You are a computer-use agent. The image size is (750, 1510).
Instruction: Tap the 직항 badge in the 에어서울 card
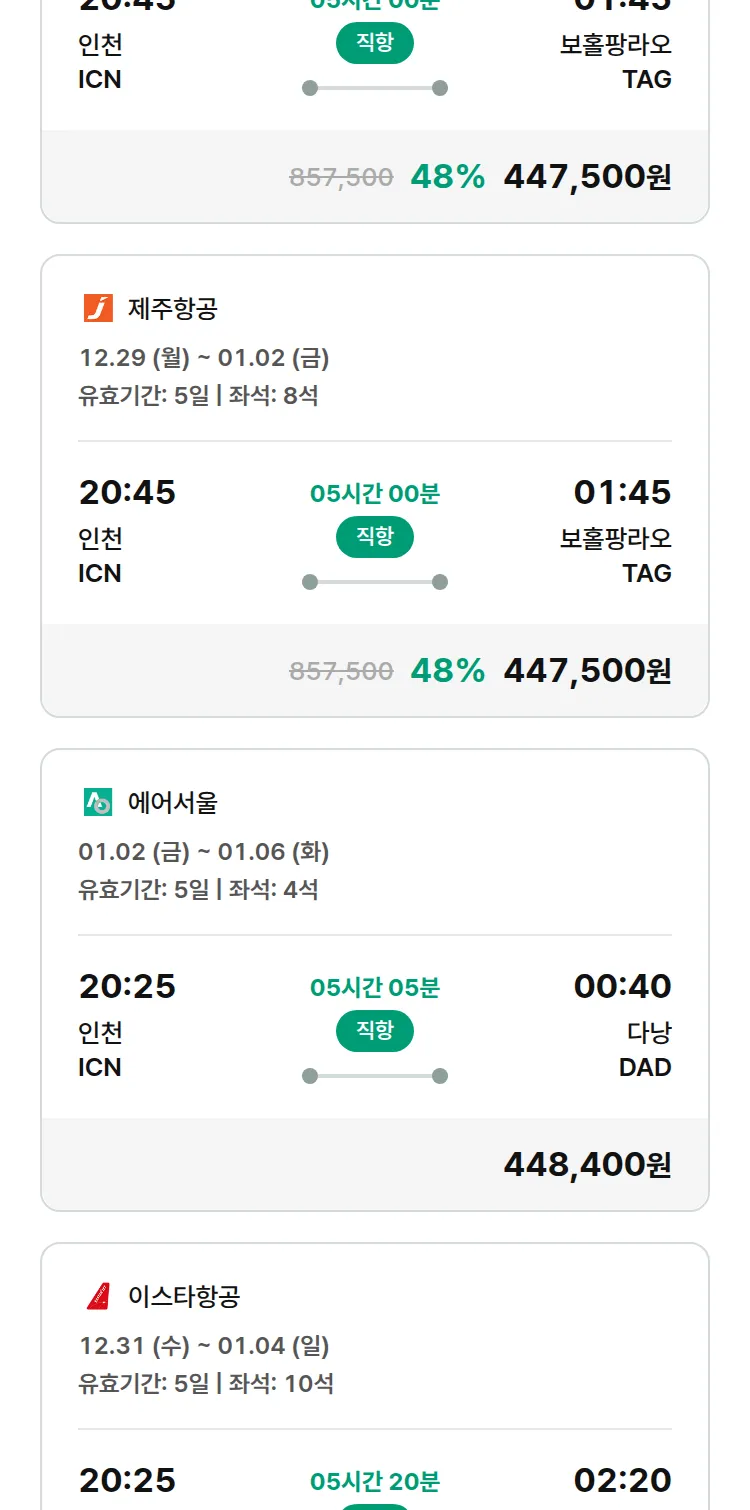(x=375, y=1031)
